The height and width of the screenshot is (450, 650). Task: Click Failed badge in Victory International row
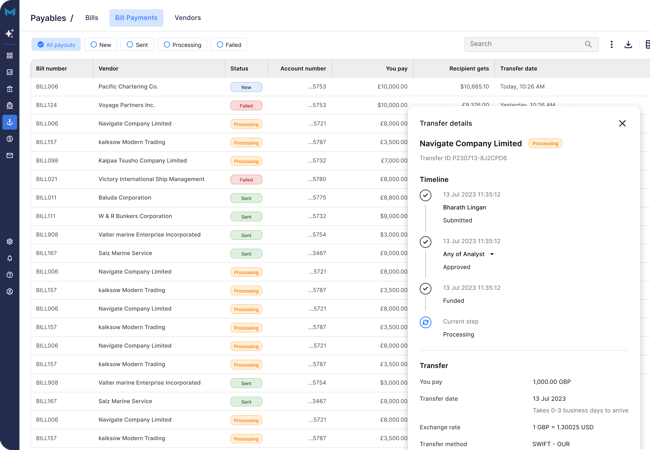(246, 180)
